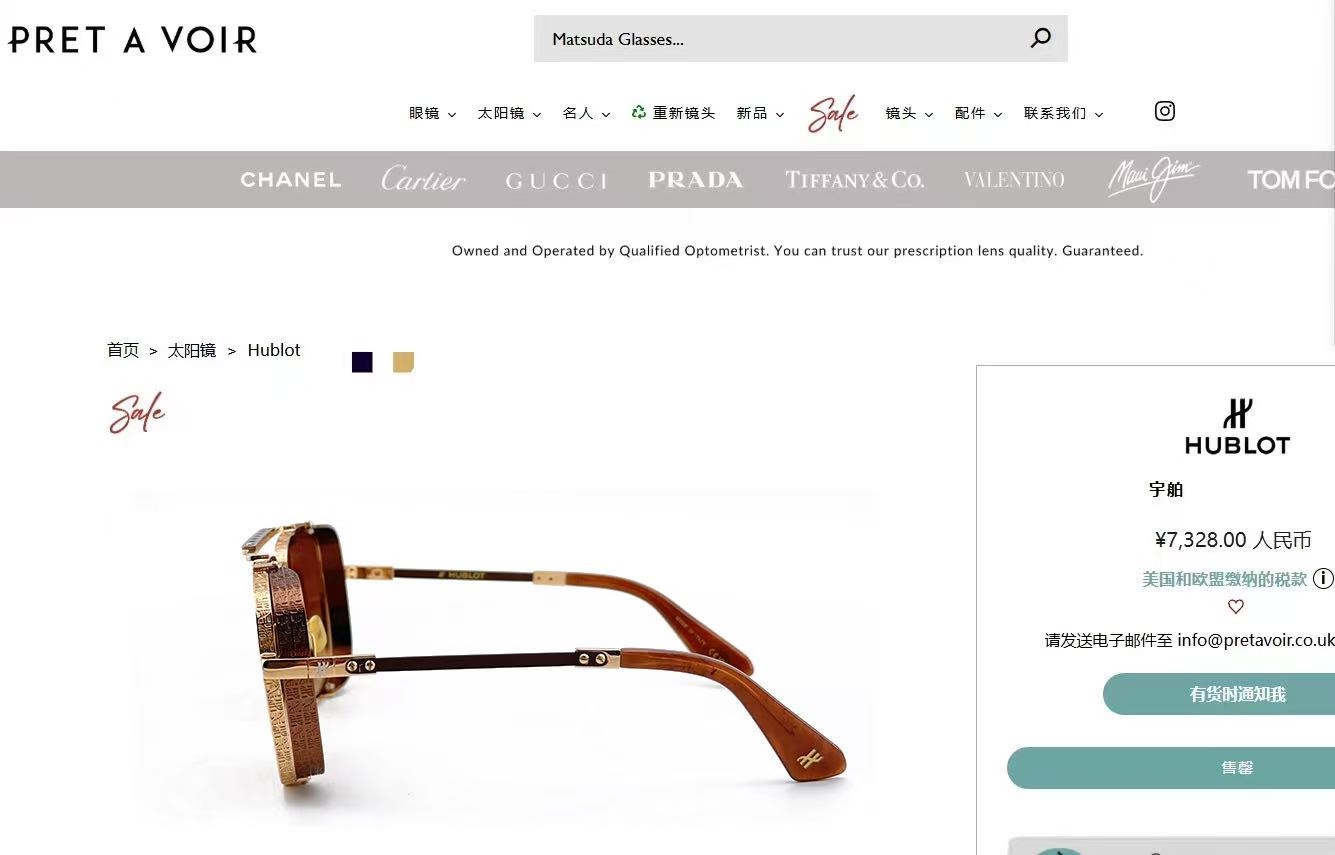1335x855 pixels.
Task: Add to wishlist with heart icon
Action: [x=1236, y=607]
